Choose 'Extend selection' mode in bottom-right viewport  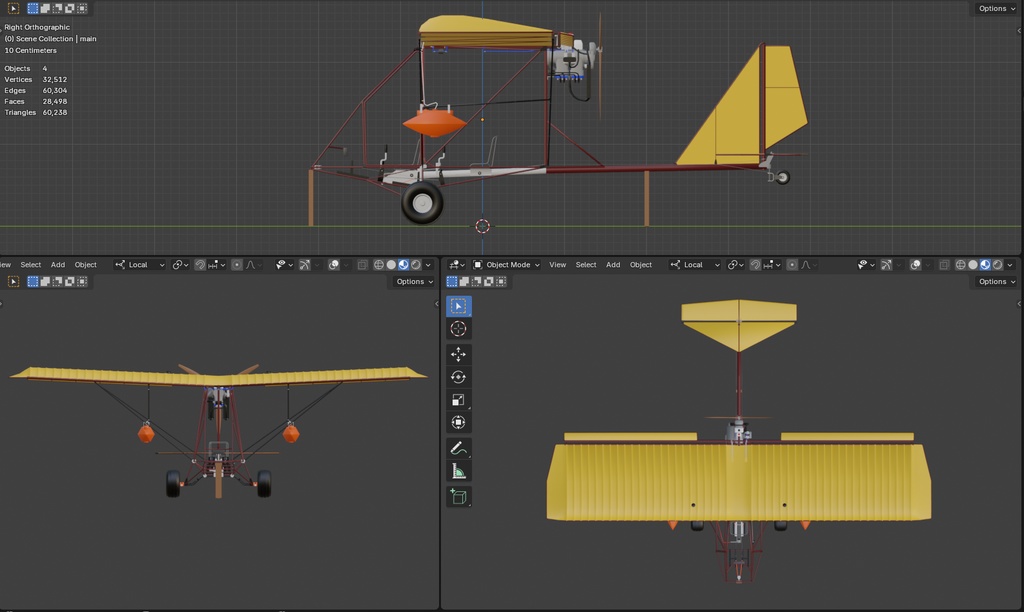click(x=464, y=282)
